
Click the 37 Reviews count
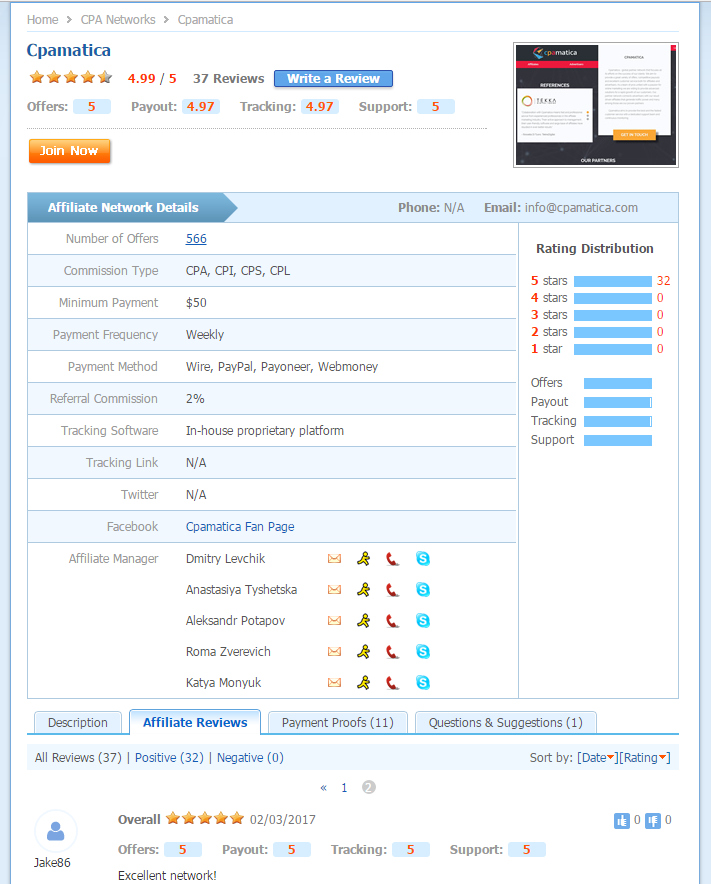(228, 78)
